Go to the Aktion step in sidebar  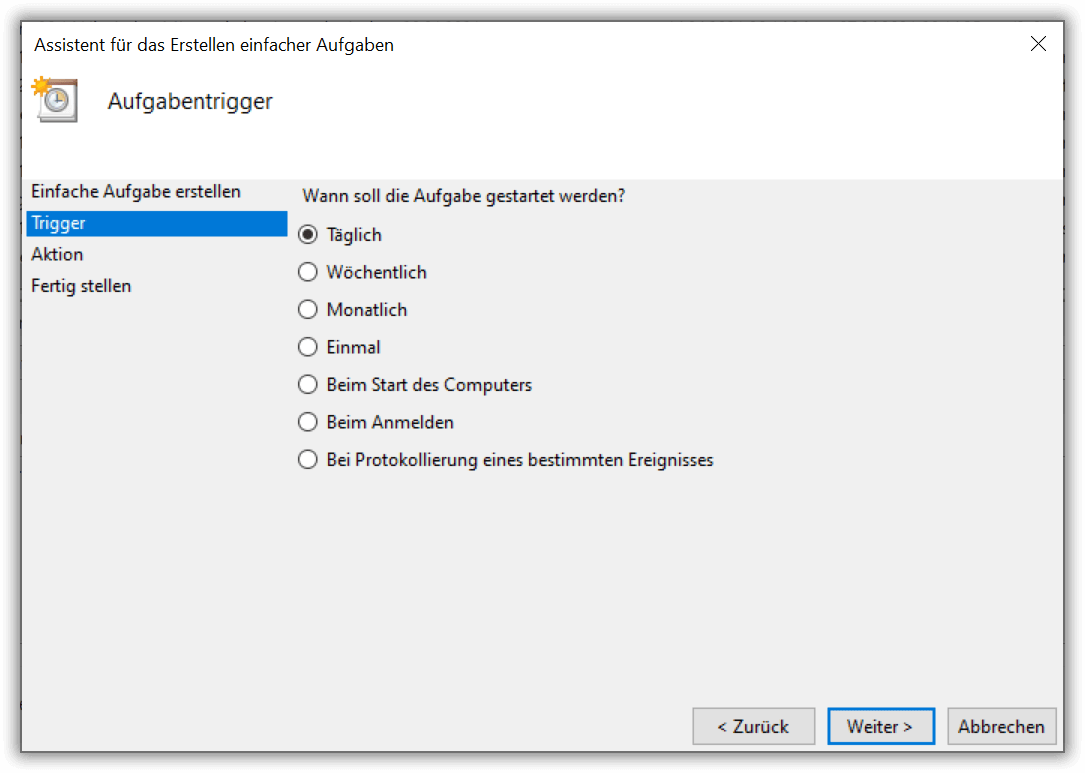(57, 255)
